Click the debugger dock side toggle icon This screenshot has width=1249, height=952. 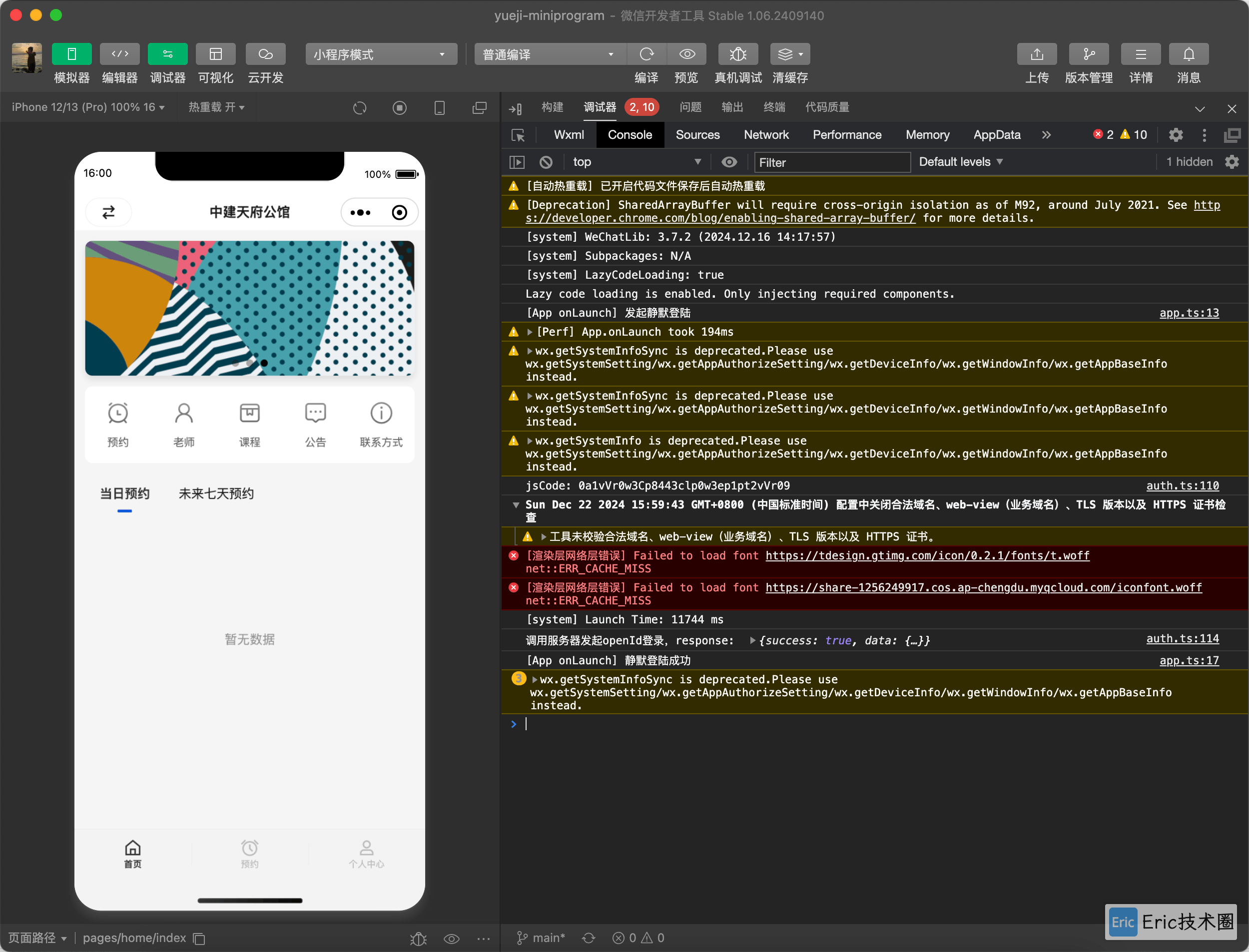[x=515, y=108]
